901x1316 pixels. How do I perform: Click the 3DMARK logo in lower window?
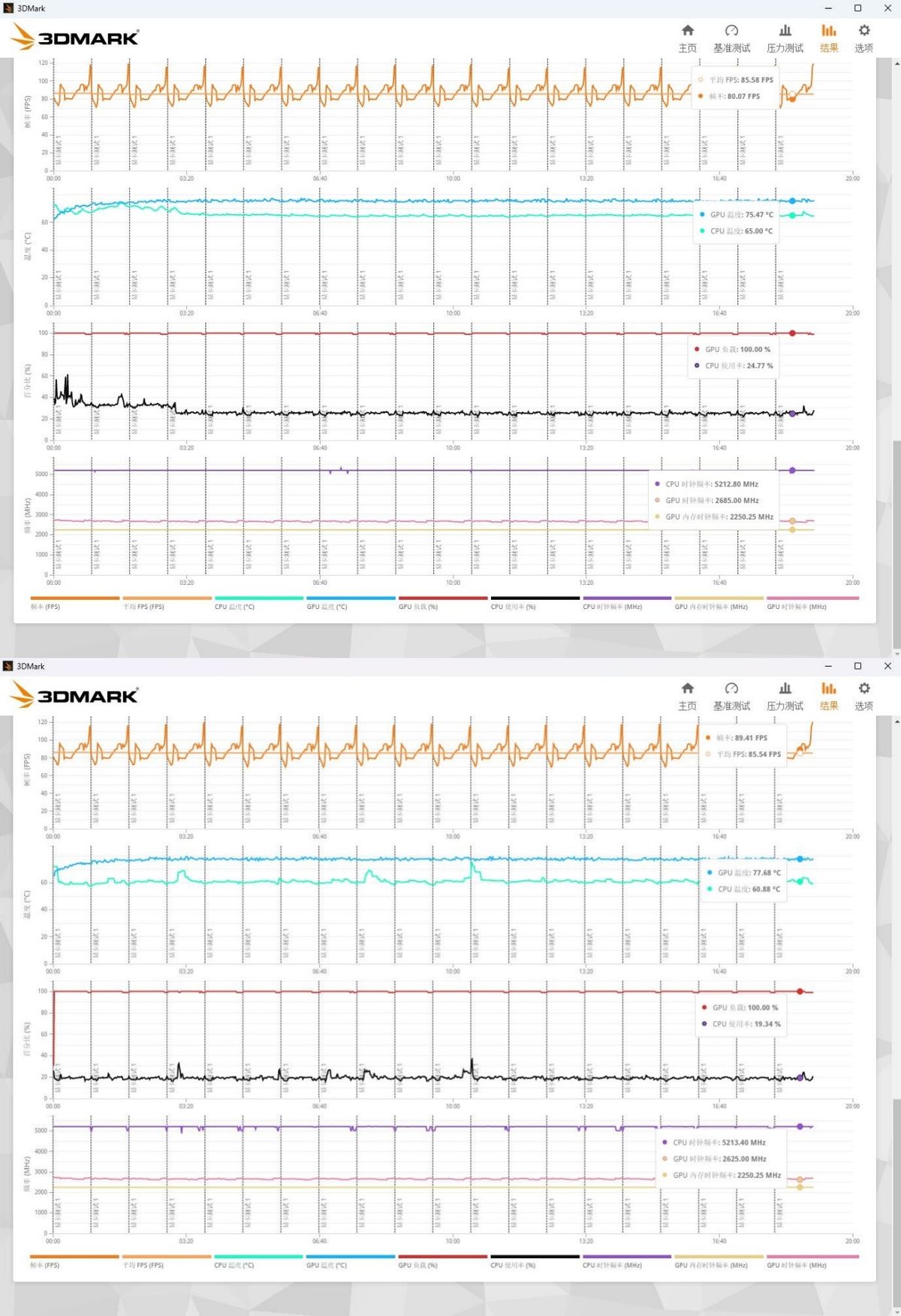point(75,696)
